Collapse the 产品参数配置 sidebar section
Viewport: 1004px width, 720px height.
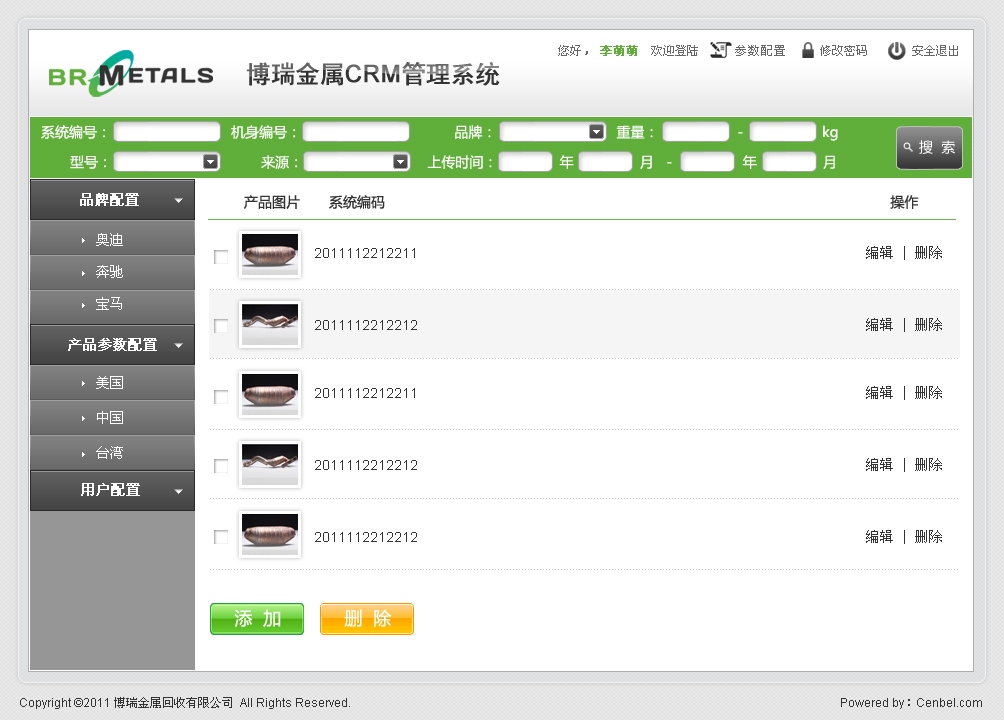113,345
